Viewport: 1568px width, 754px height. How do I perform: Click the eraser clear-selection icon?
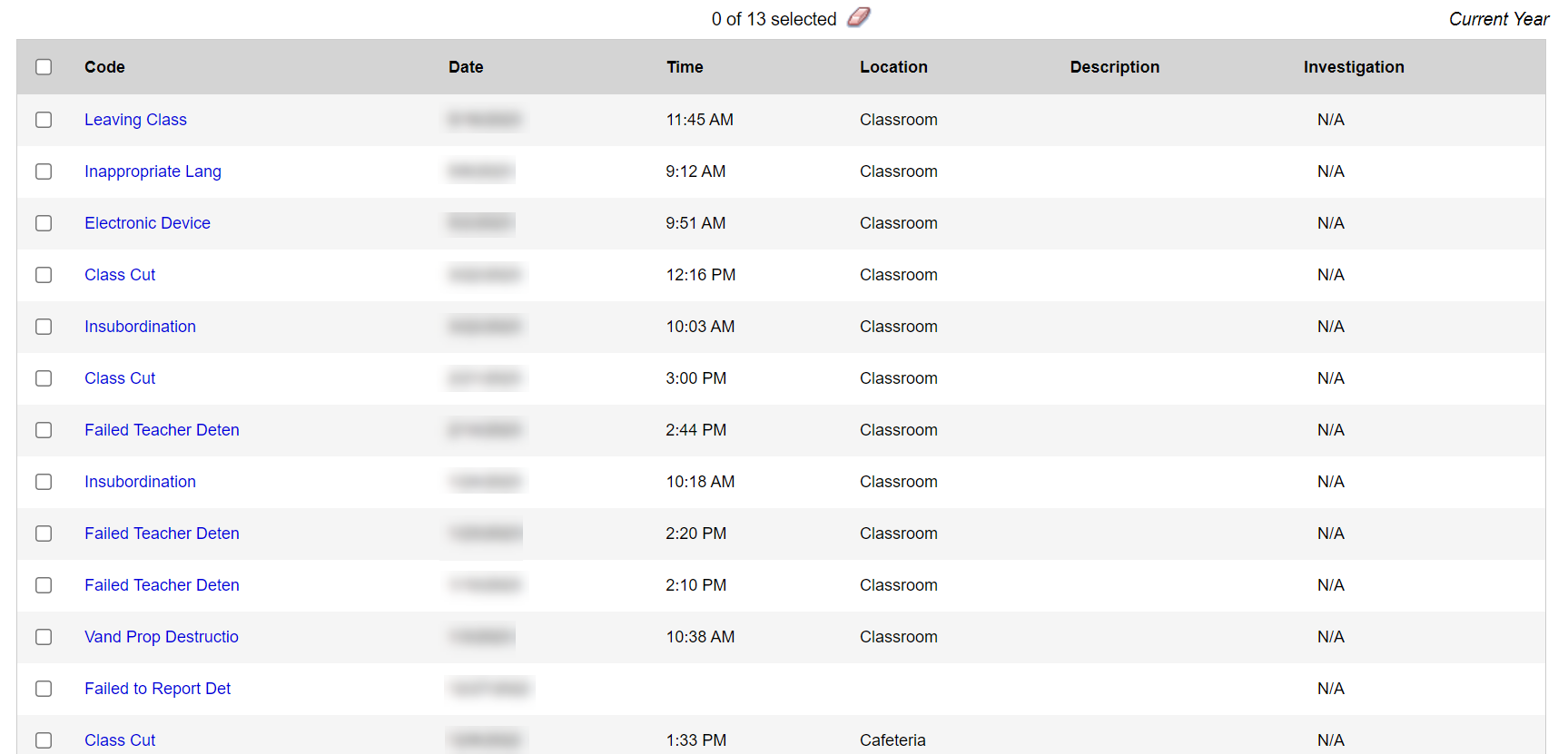[858, 17]
